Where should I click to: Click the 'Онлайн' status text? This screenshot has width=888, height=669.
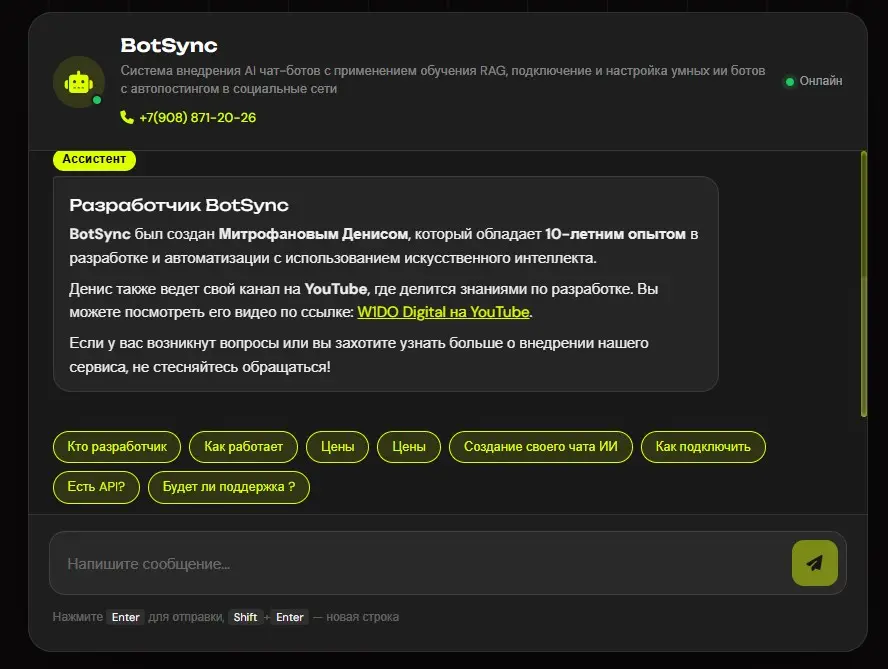coord(821,81)
